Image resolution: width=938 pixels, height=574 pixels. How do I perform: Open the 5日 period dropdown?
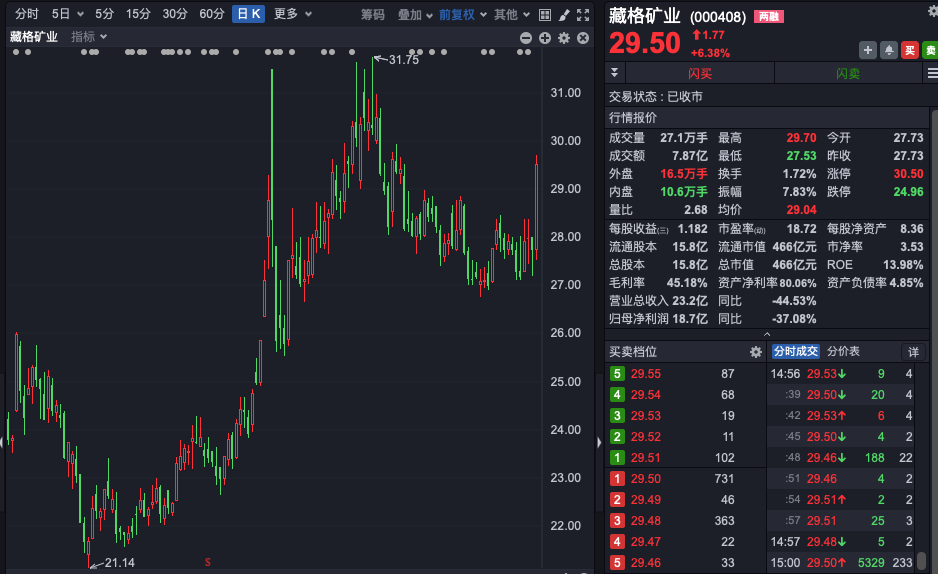pyautogui.click(x=66, y=14)
